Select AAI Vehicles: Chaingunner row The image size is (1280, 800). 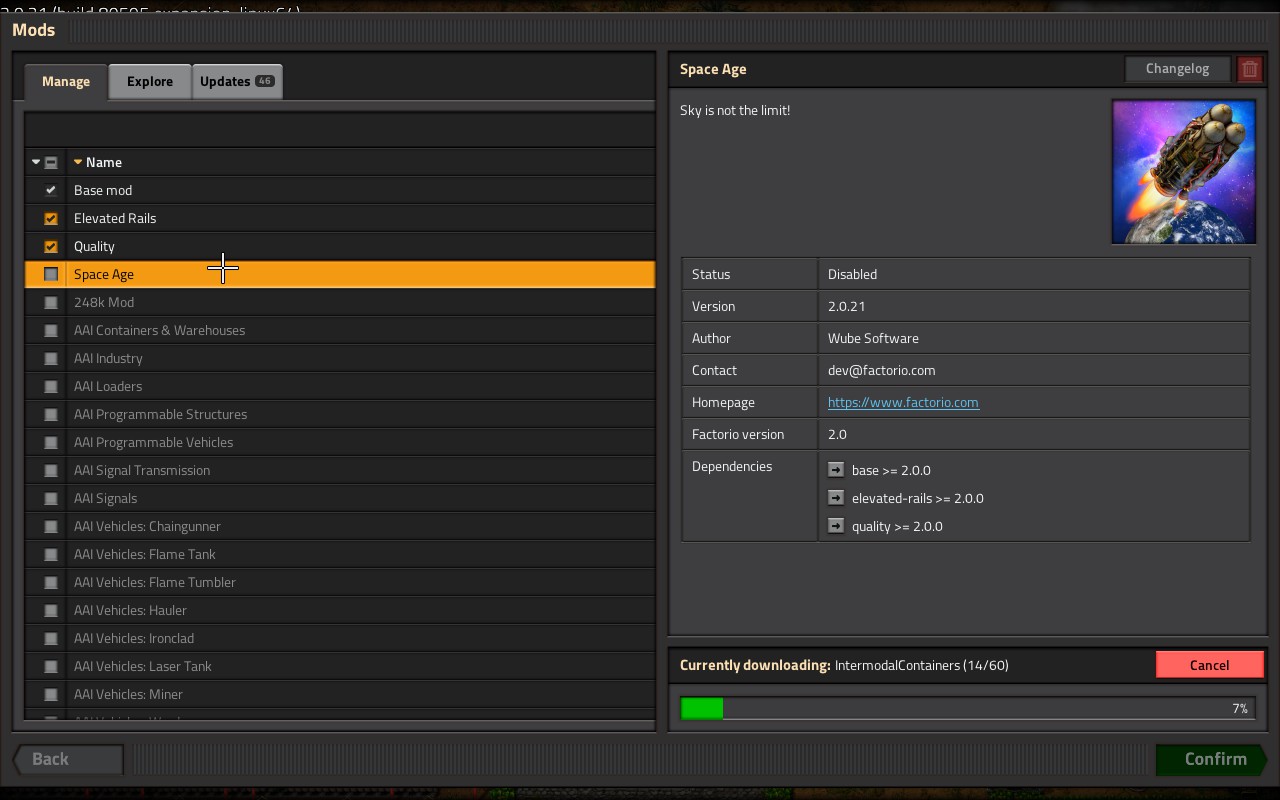[340, 526]
